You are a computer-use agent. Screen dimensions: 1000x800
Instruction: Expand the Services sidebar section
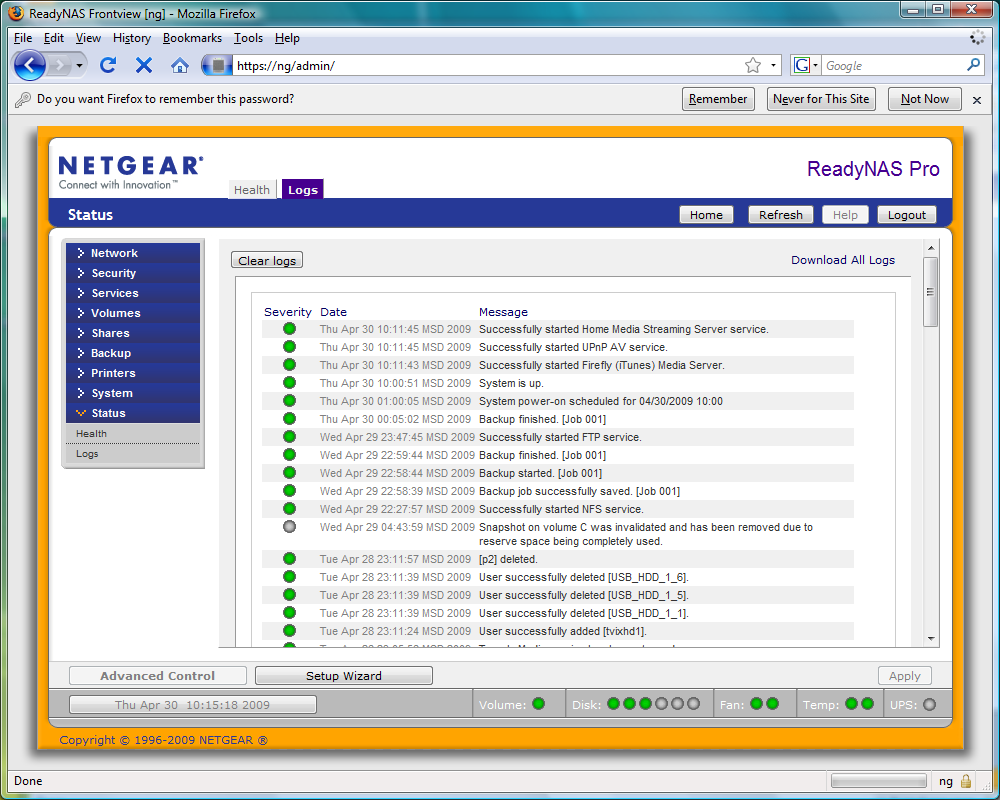pos(133,293)
